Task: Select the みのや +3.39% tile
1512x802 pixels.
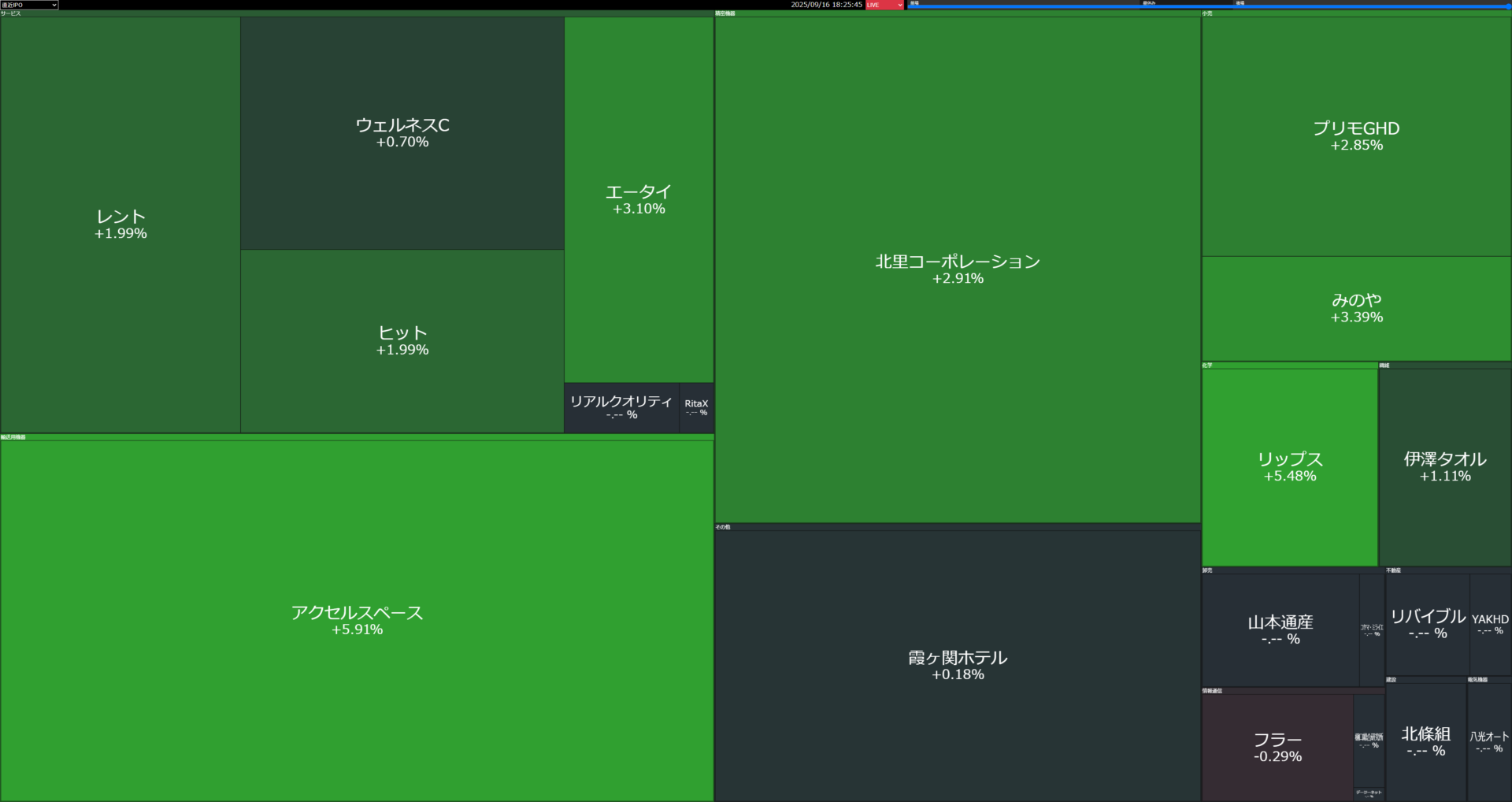Action: click(1356, 309)
